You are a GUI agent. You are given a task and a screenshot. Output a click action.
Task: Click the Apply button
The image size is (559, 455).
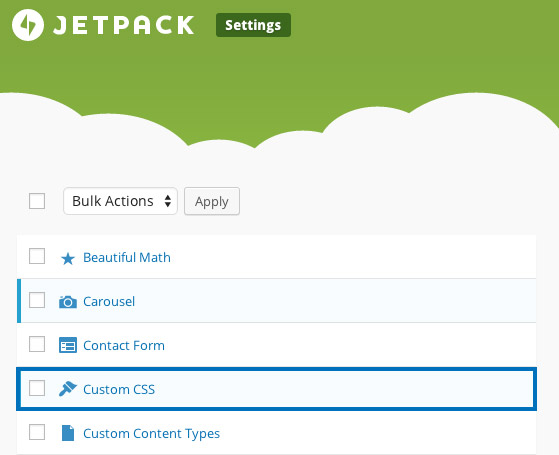(x=212, y=201)
